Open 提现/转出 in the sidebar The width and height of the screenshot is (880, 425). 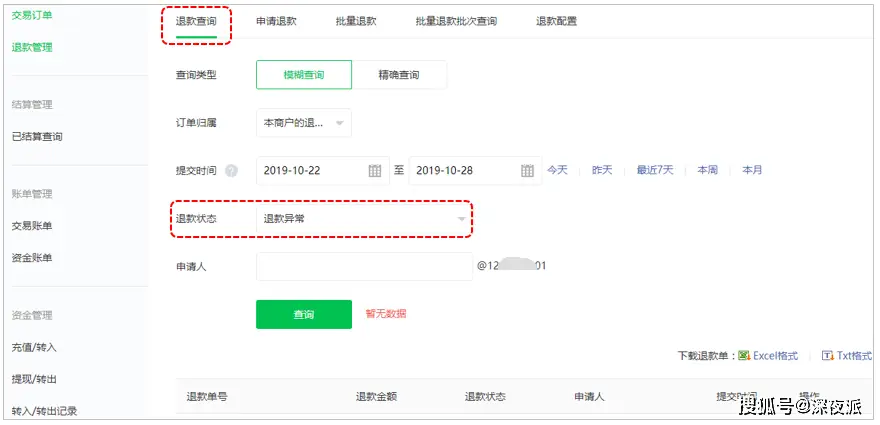pyautogui.click(x=34, y=380)
